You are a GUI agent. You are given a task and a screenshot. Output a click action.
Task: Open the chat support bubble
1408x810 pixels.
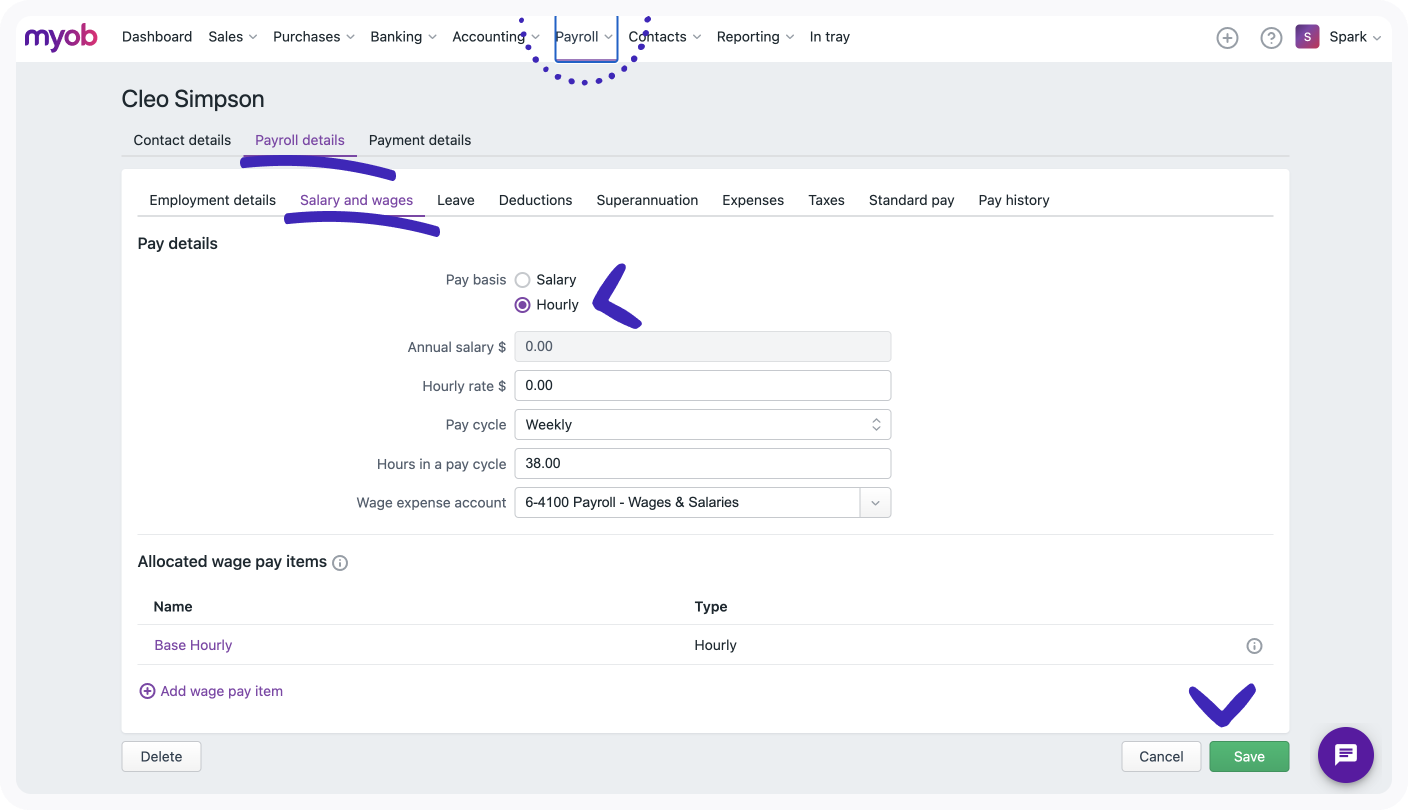coord(1345,755)
